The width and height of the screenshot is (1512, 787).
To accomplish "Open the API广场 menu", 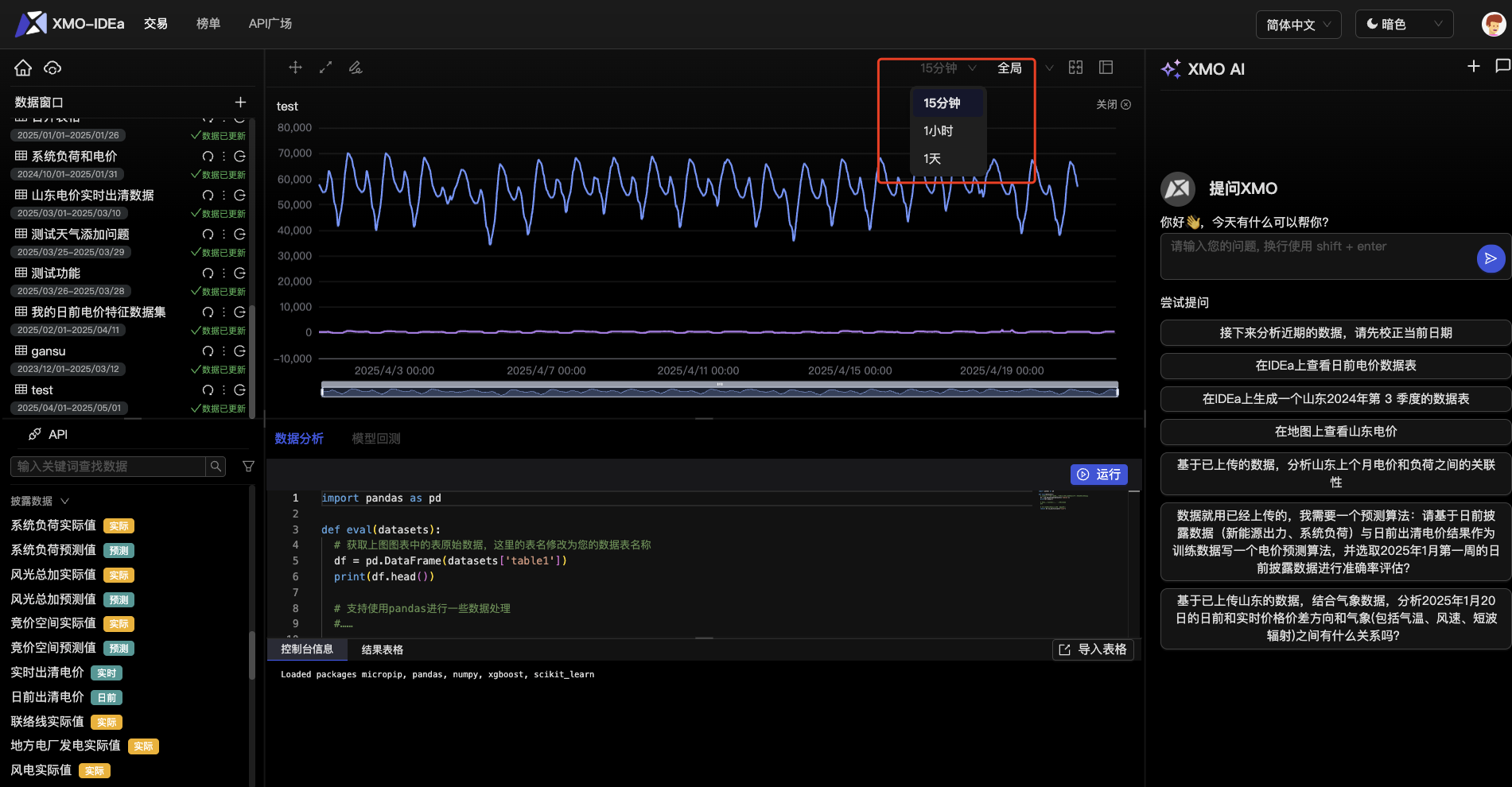I will [x=270, y=24].
